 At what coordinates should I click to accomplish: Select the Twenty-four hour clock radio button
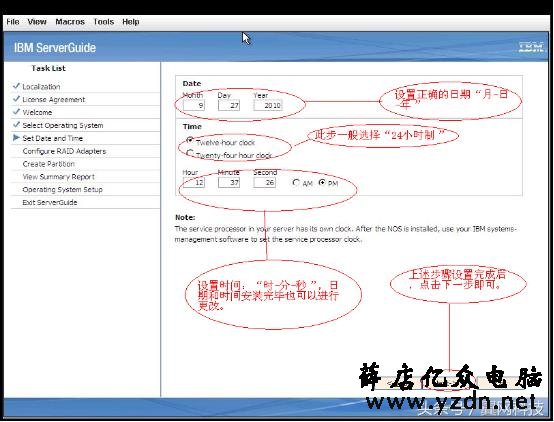[x=190, y=153]
